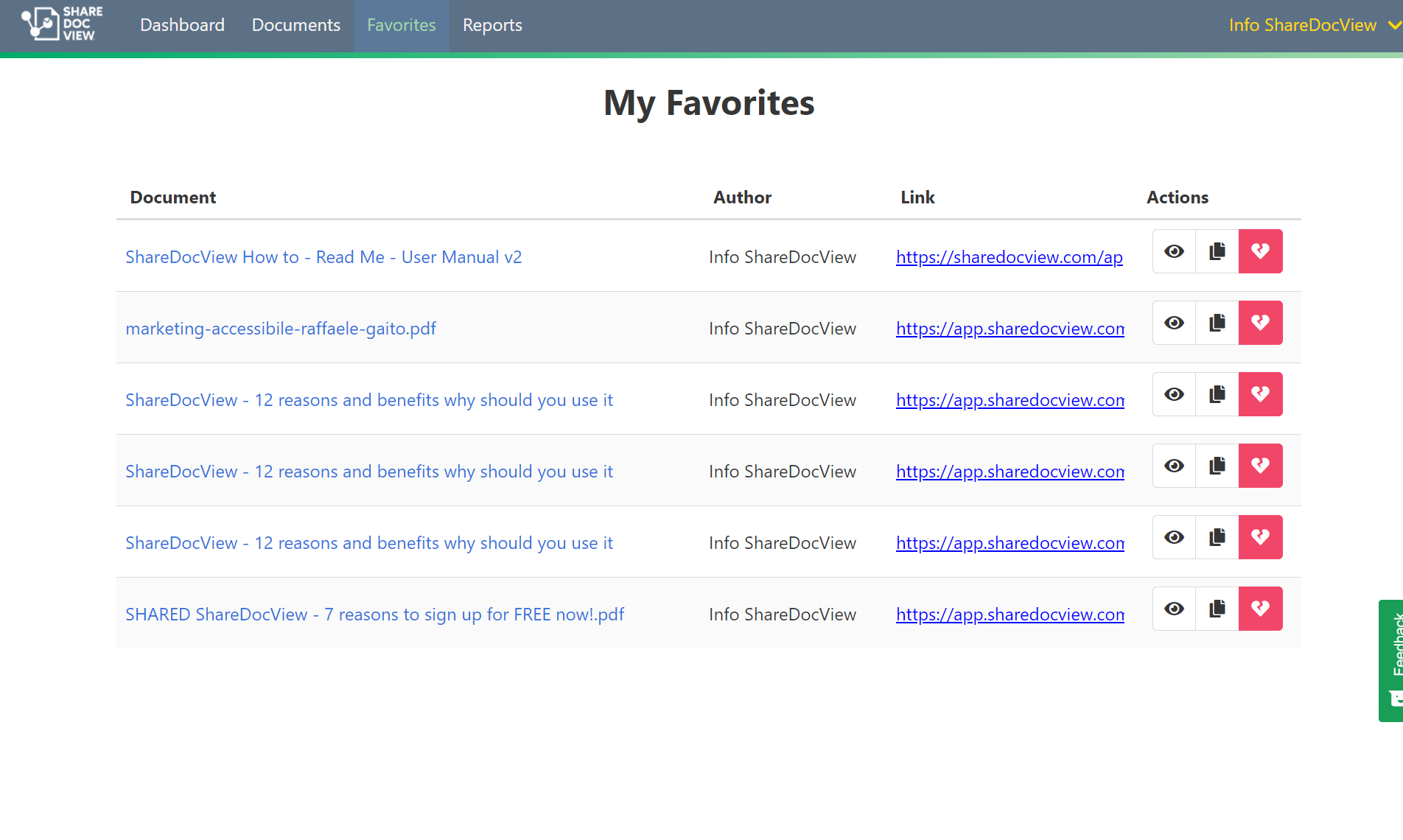1403x840 pixels.
Task: Open the Reports section
Action: pos(492,24)
